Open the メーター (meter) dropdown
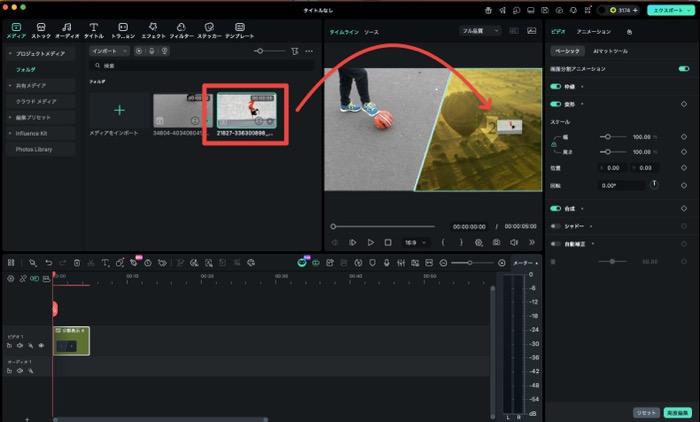This screenshot has width=700, height=422. pyautogui.click(x=525, y=263)
